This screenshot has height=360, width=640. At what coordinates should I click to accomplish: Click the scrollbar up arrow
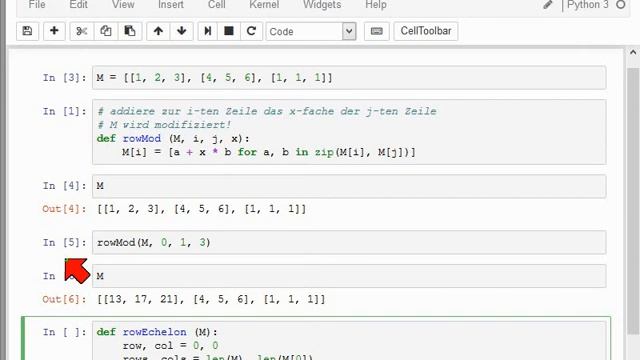633,52
